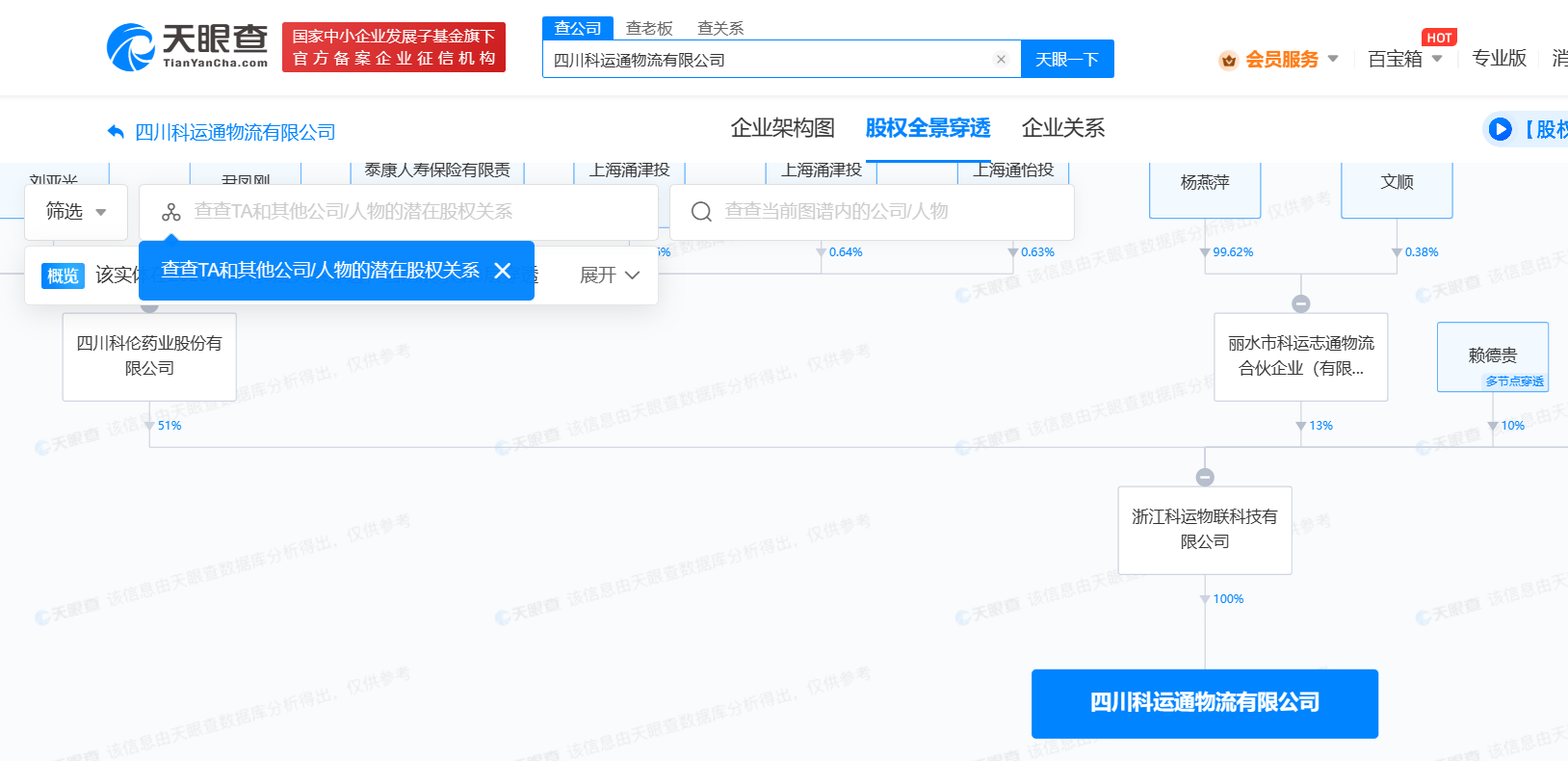Select the 赖德贵 person node
Image resolution: width=1568 pixels, height=761 pixels.
tap(1492, 356)
